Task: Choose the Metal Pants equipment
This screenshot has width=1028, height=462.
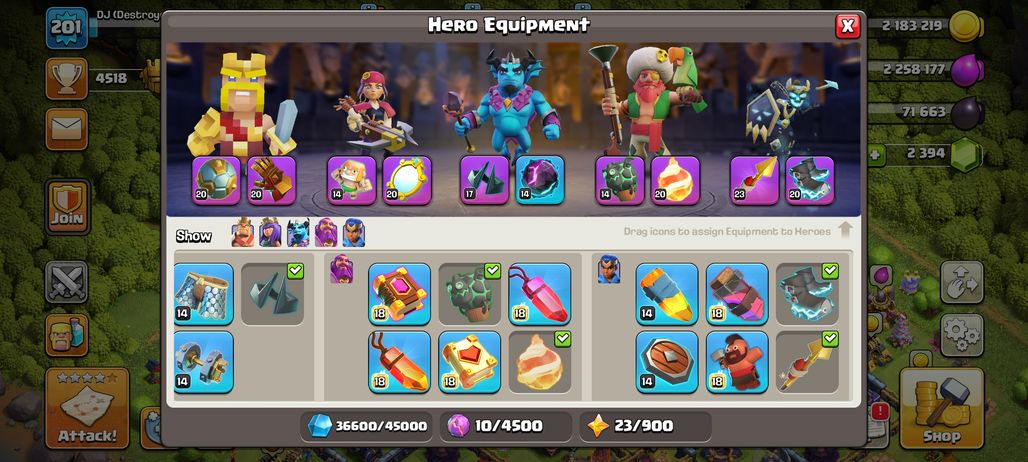Action: 203,294
